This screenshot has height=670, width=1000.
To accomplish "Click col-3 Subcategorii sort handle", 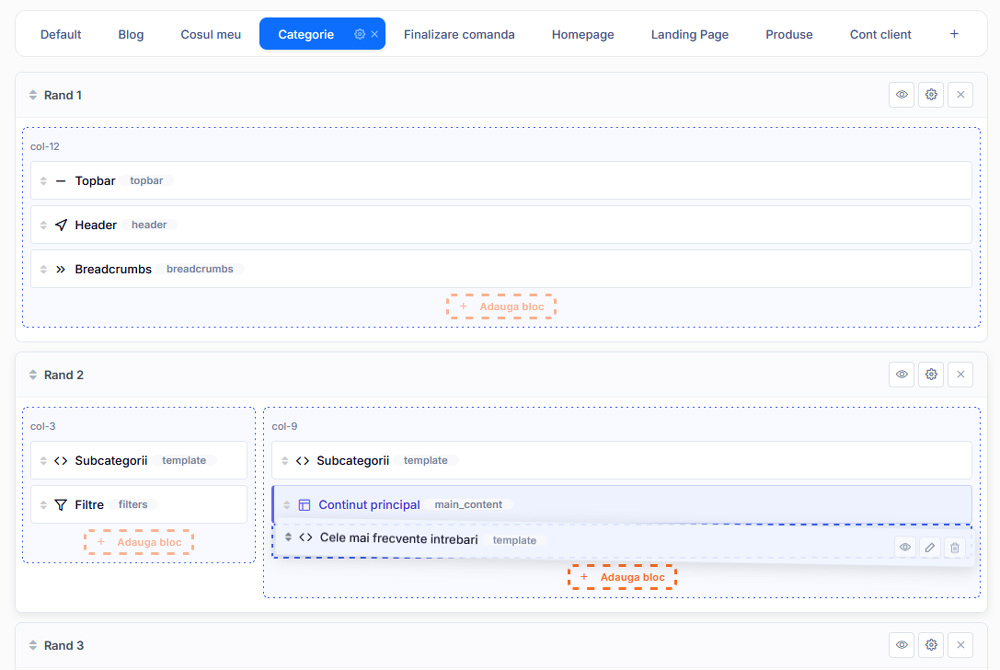I will 43,460.
